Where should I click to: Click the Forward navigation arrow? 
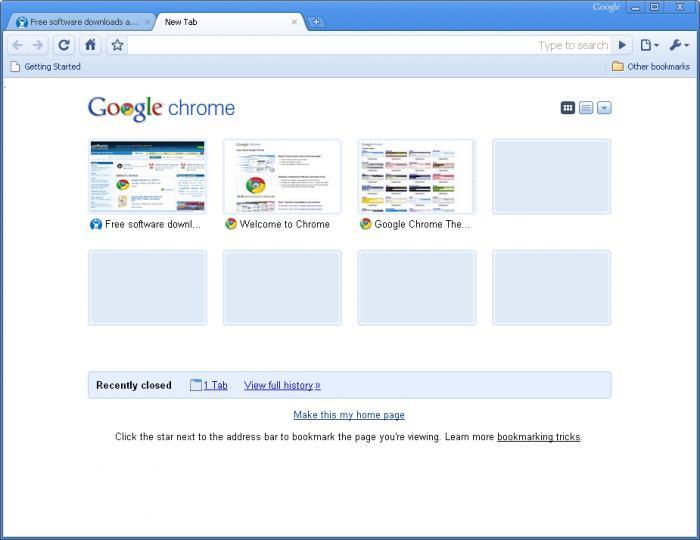coord(38,45)
